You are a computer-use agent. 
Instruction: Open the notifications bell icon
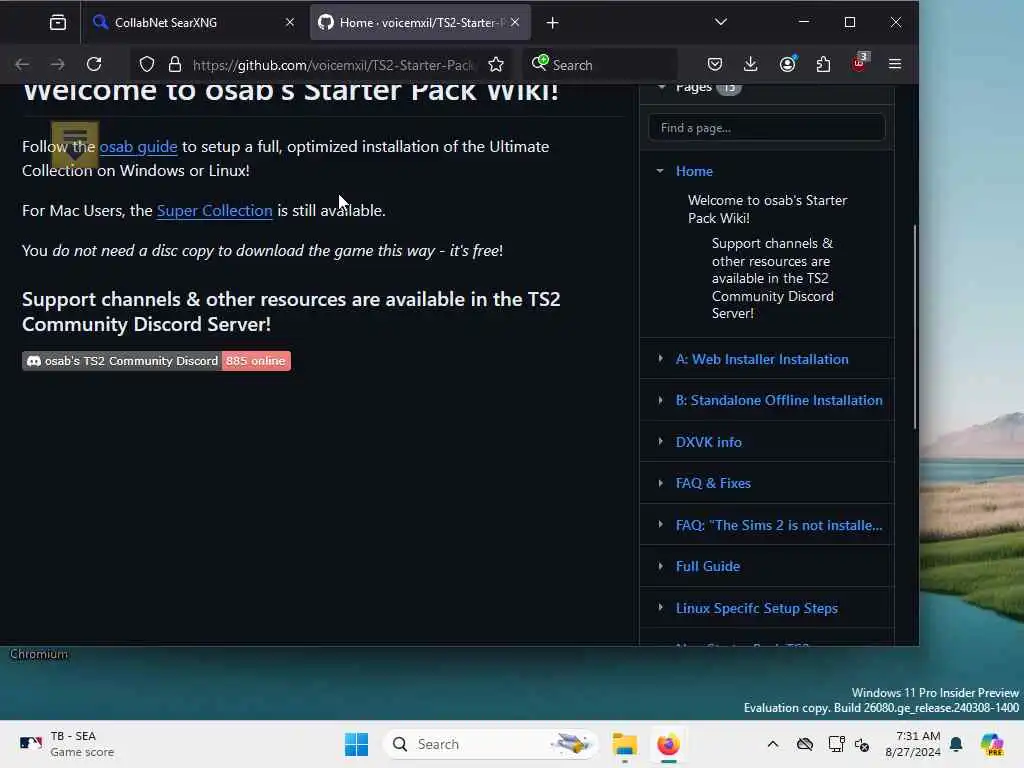coord(956,744)
